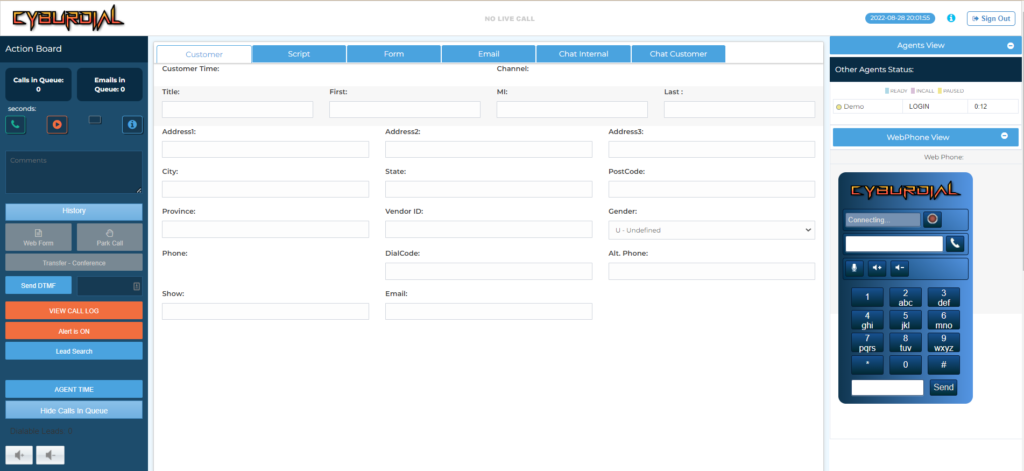Click the webphone volume down icon

(900, 267)
